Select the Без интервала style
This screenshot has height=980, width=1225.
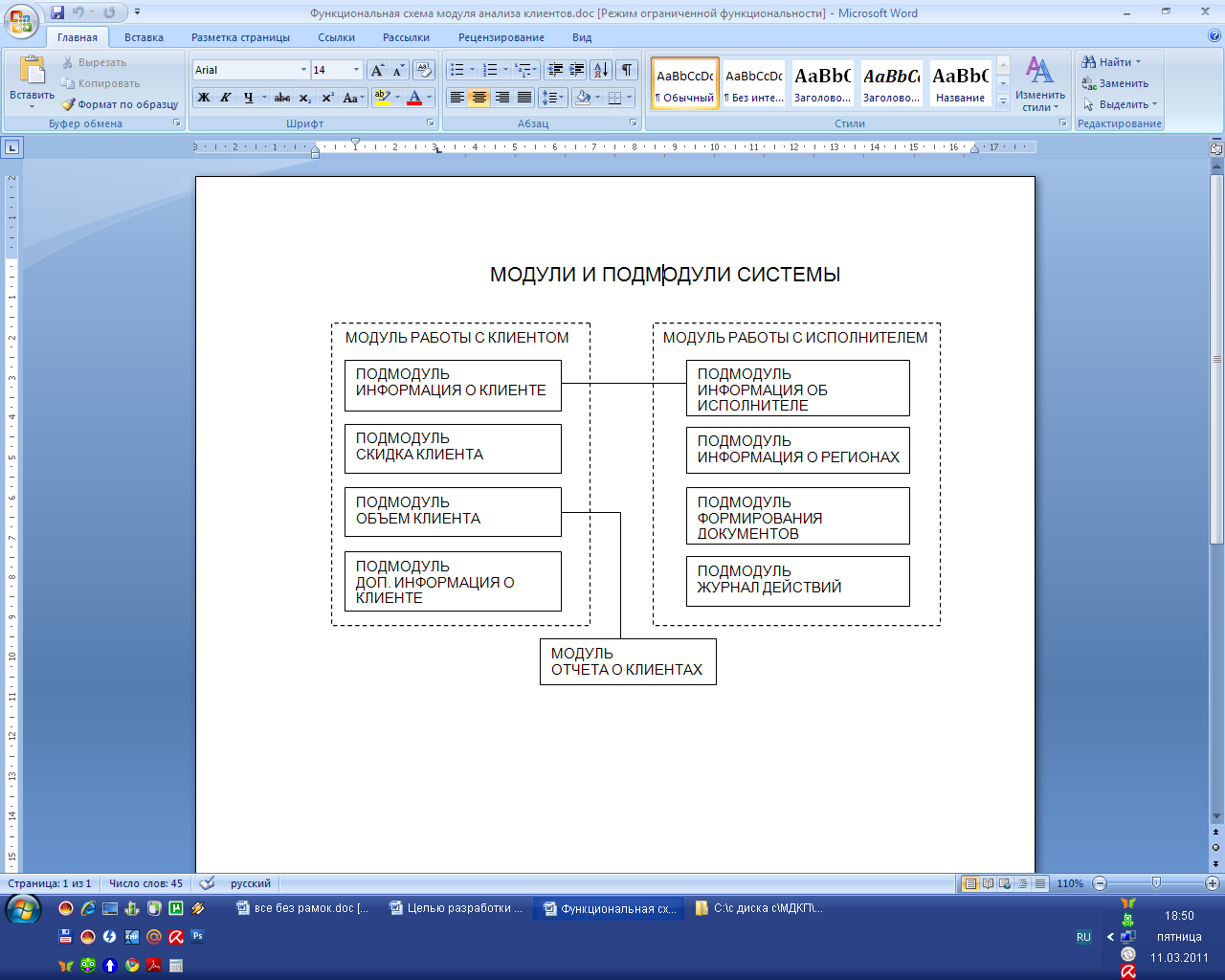(754, 83)
